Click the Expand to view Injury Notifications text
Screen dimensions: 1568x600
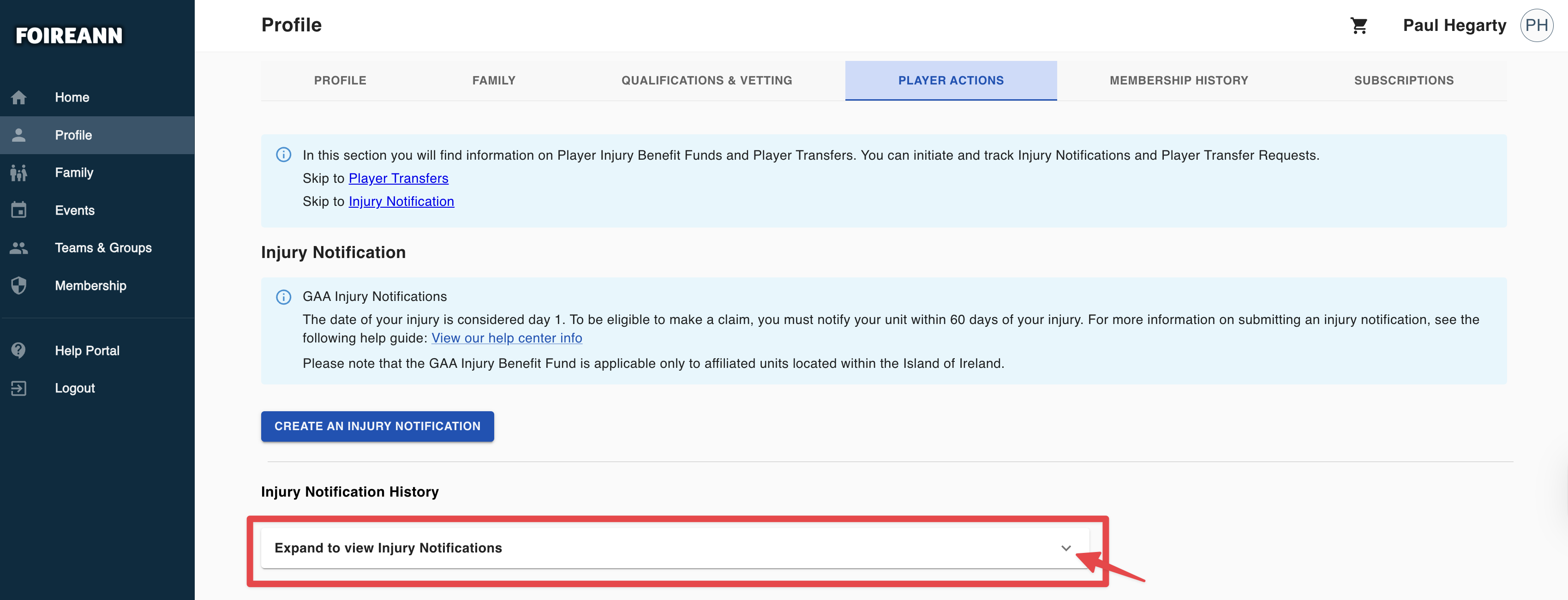[x=388, y=548]
